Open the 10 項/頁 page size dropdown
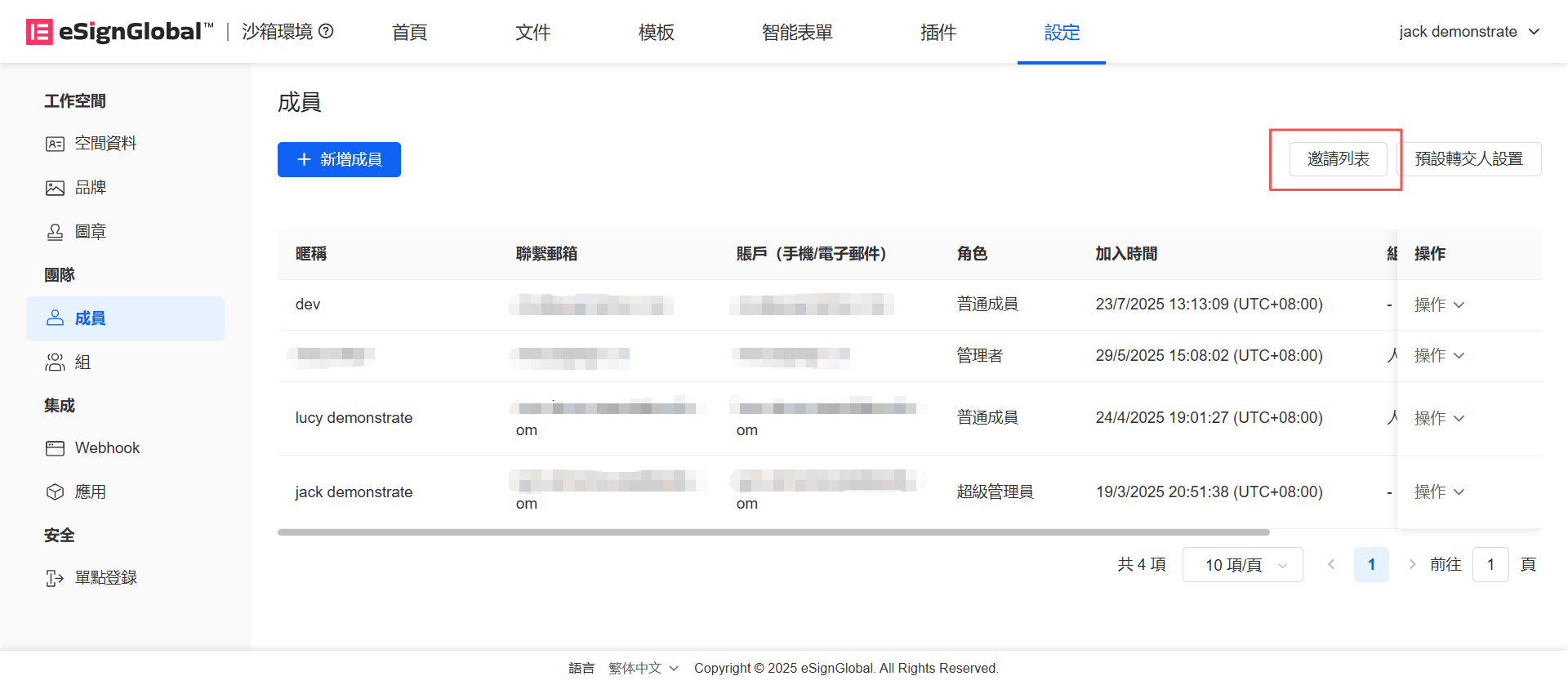This screenshot has height=685, width=1568. pyautogui.click(x=1242, y=565)
